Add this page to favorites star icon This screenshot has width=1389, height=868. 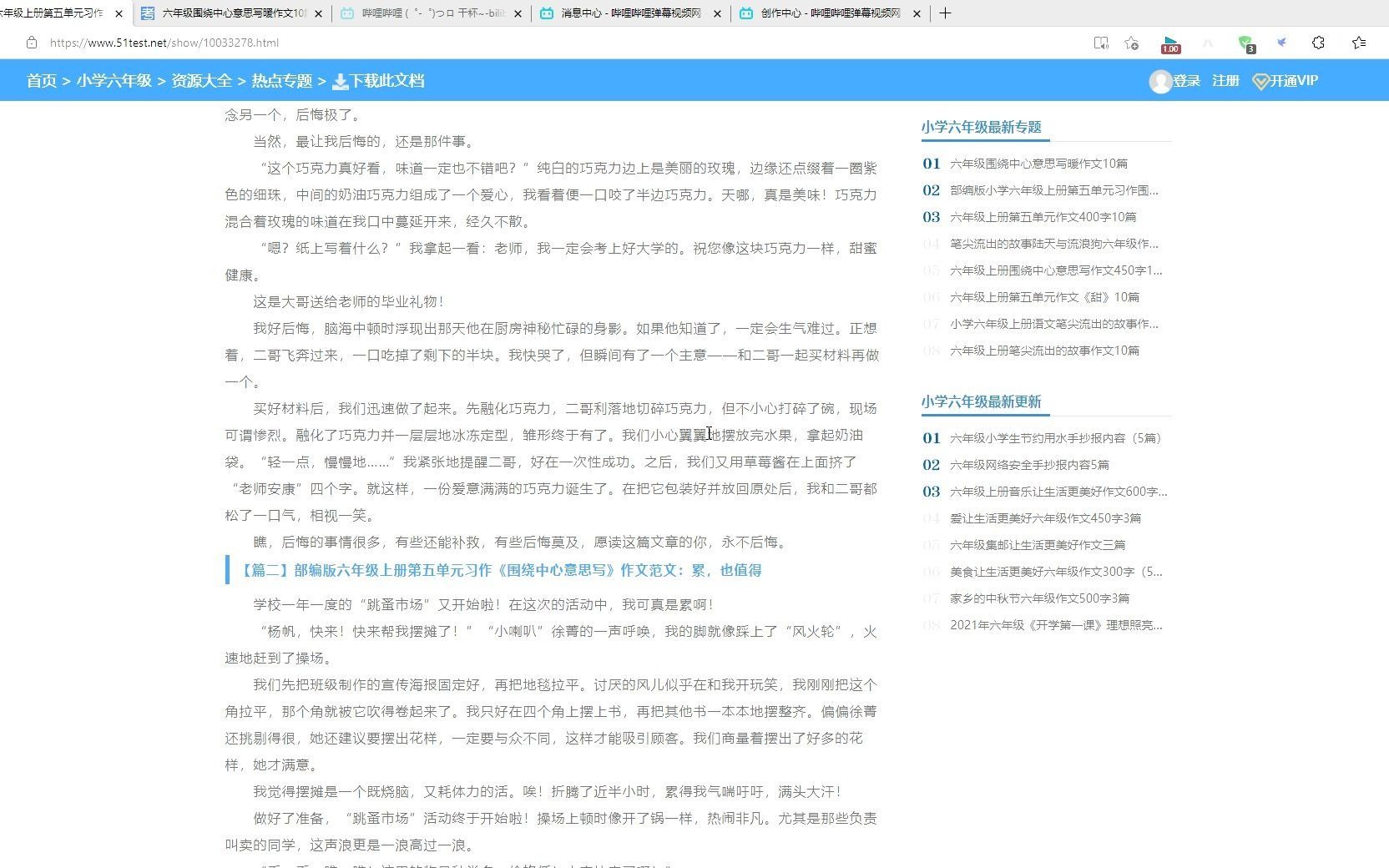pos(1131,43)
